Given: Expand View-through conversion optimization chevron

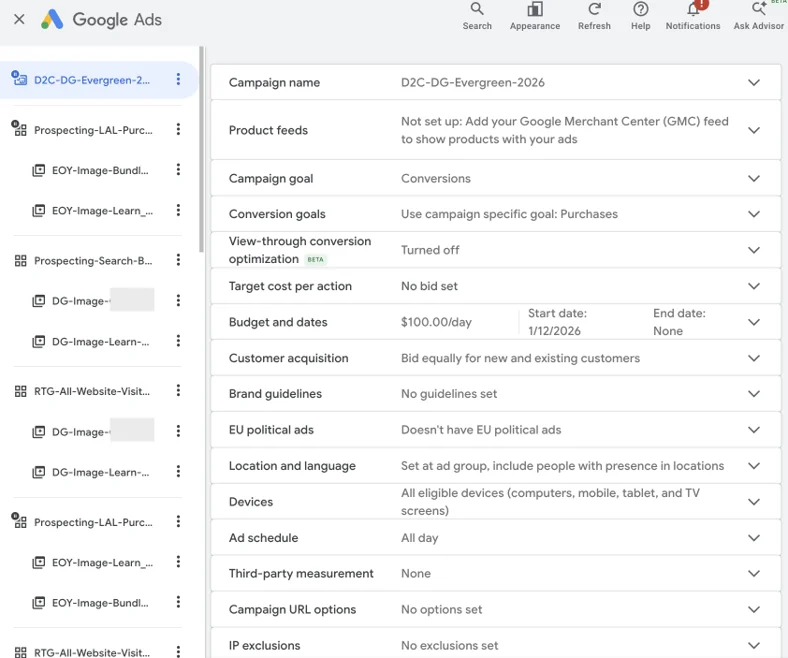Looking at the screenshot, I should pos(753,250).
